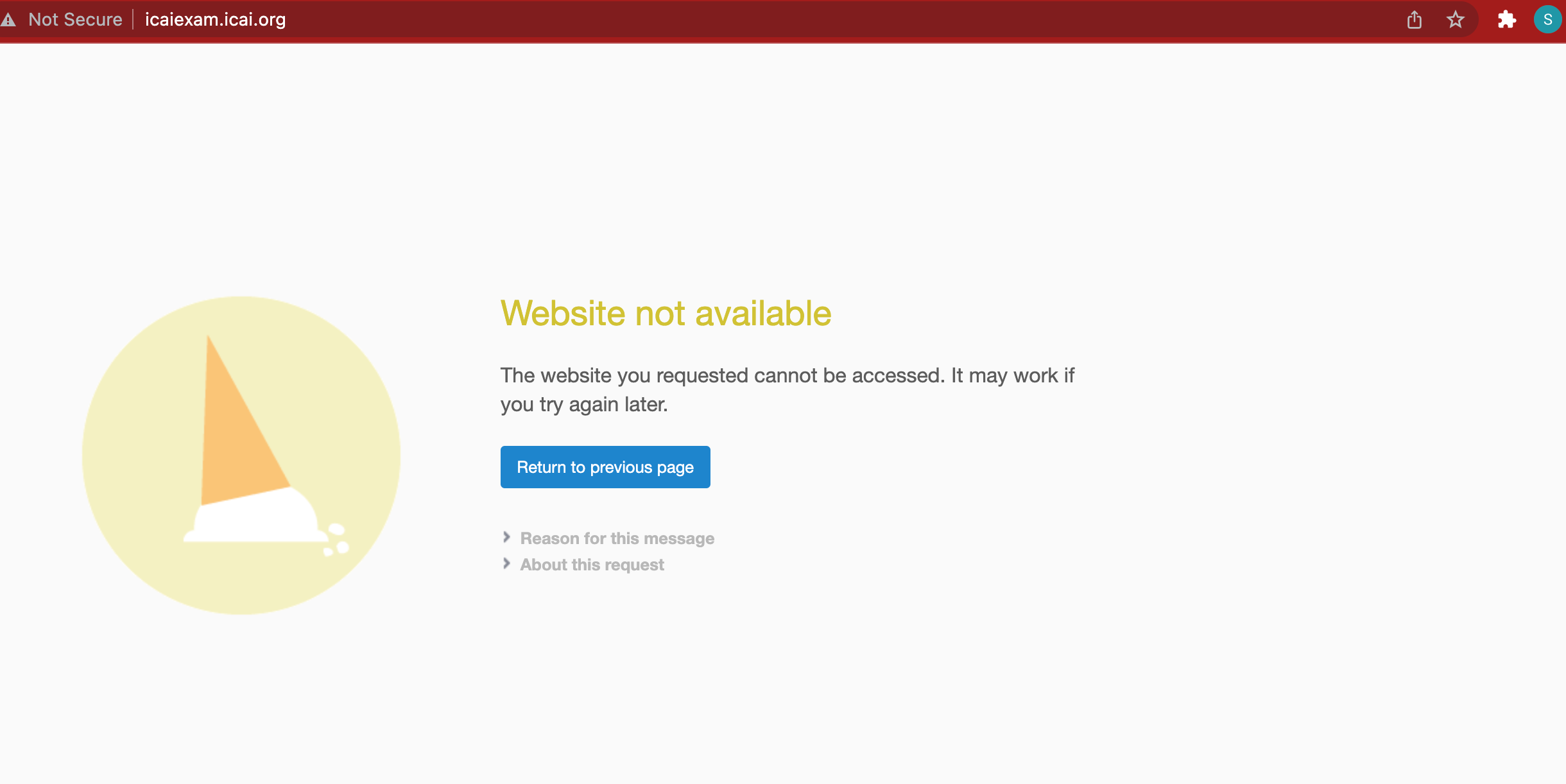Click the red browser toolbar background
Viewport: 1566px width, 784px height.
834,20
